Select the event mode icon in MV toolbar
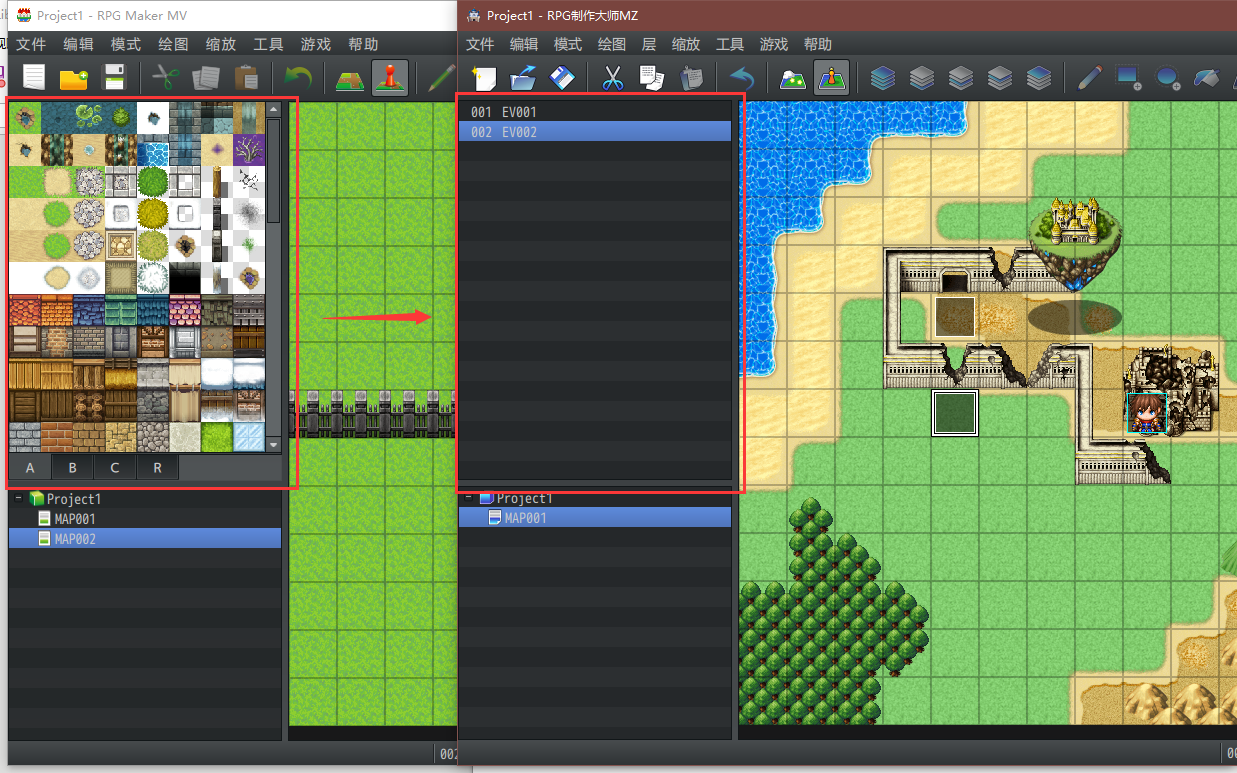Image resolution: width=1237 pixels, height=773 pixels. [x=390, y=78]
